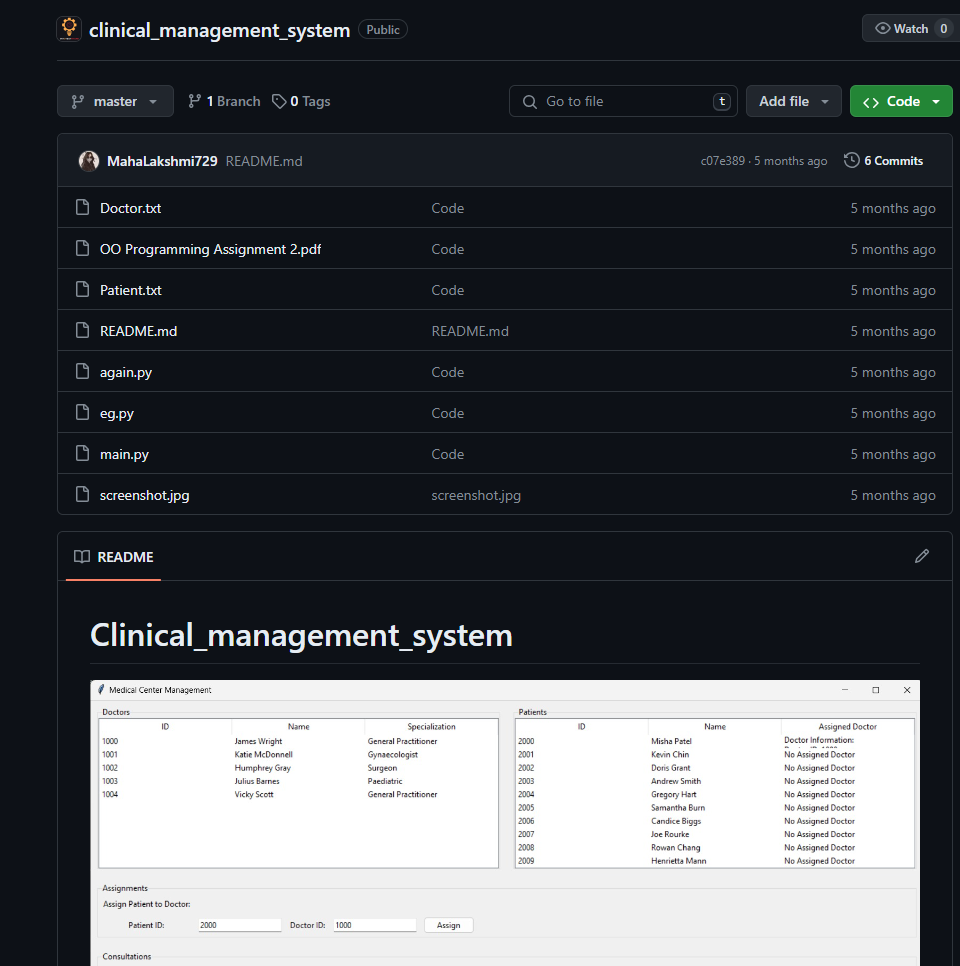Click the repository owner avatar icon
Screen dimensions: 960x966
click(x=69, y=29)
